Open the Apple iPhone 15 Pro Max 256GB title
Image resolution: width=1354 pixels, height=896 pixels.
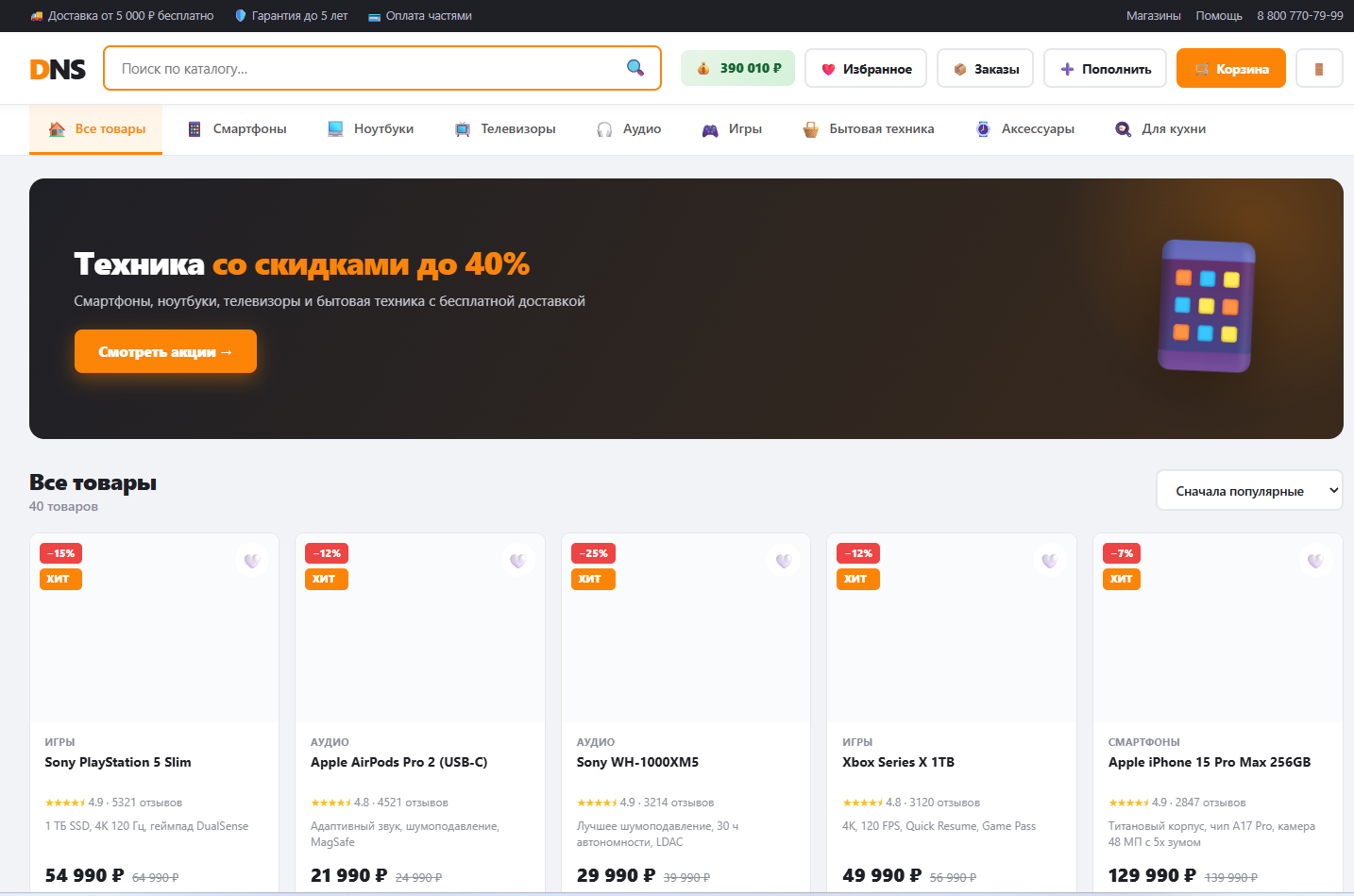click(1210, 762)
